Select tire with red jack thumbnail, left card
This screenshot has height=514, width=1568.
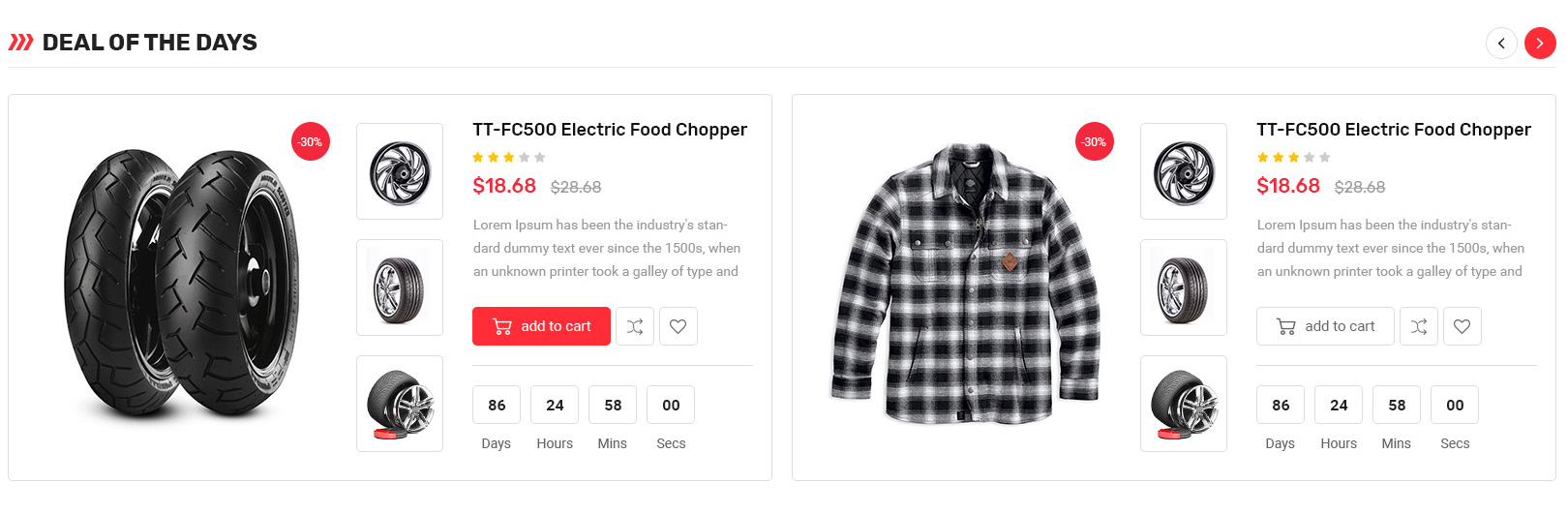point(400,404)
